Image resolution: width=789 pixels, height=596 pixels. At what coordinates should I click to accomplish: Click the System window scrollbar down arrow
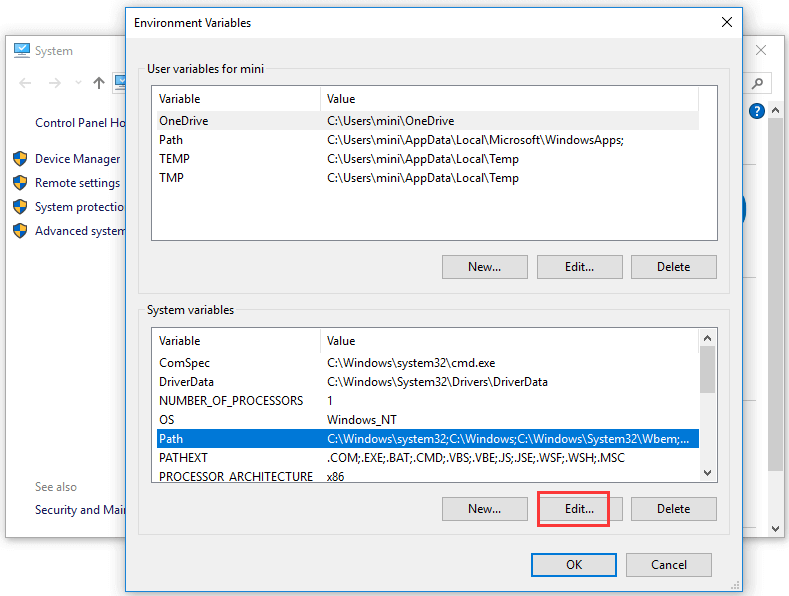tap(775, 529)
